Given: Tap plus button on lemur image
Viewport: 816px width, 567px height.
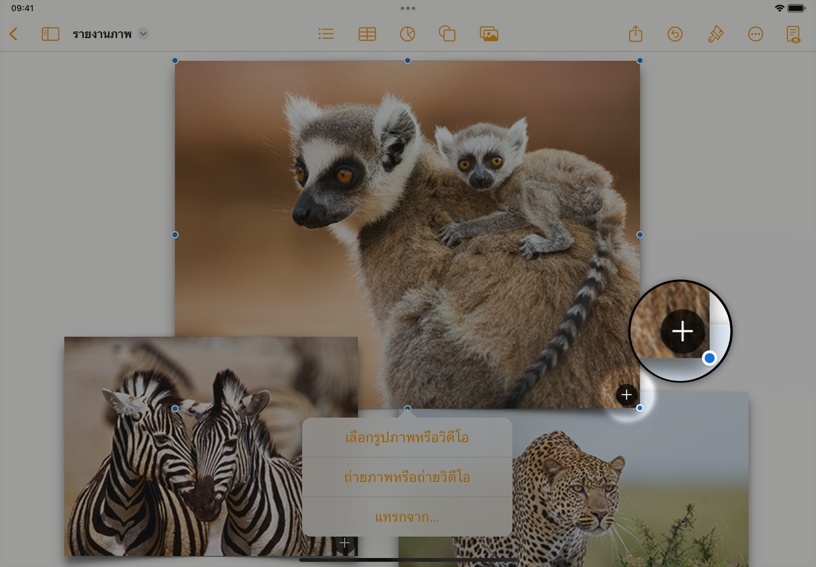Looking at the screenshot, I should click(626, 395).
